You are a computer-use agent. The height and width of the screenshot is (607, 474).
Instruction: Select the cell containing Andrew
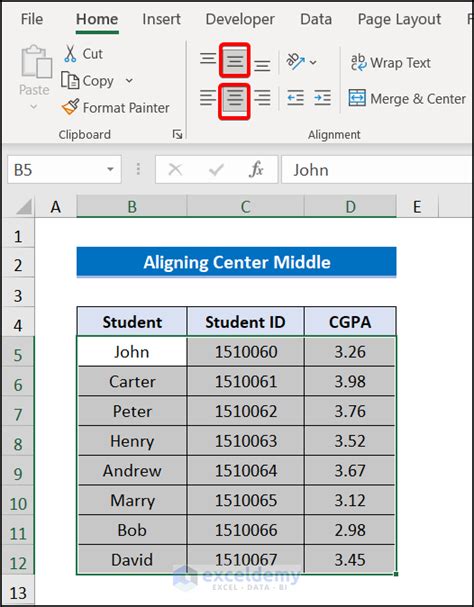[x=132, y=471]
